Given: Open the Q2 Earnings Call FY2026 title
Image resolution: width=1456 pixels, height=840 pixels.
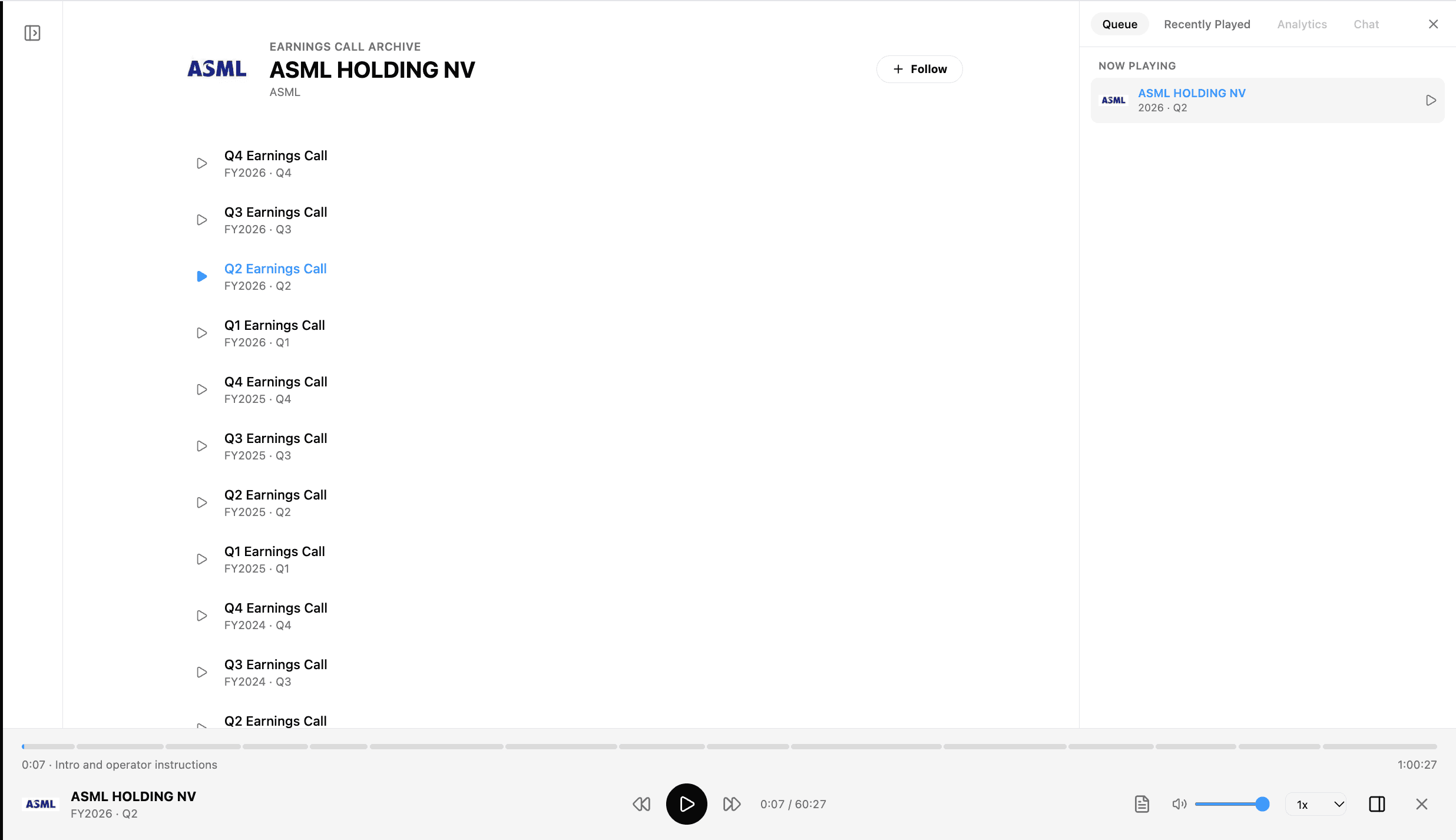Looking at the screenshot, I should pos(275,269).
